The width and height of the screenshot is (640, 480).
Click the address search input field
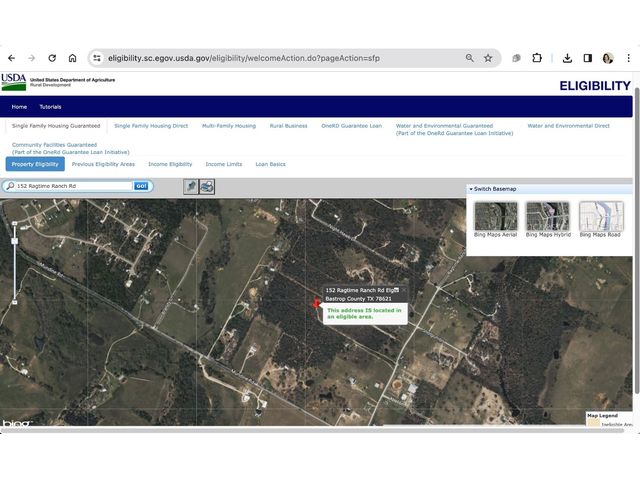(72, 186)
